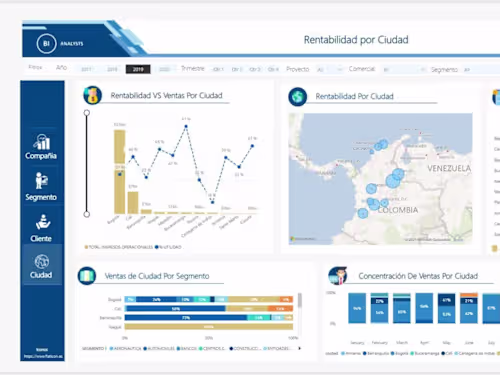
Task: Select year 2017 in Año slicer
Action: click(86, 69)
